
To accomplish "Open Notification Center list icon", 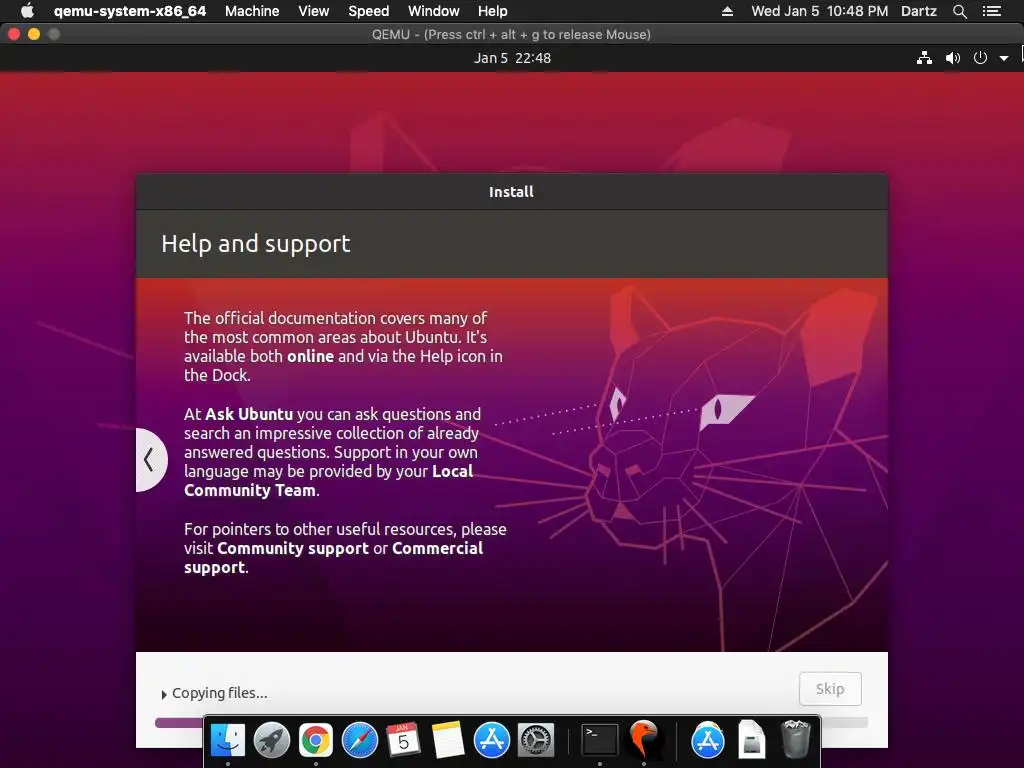I will pos(992,11).
